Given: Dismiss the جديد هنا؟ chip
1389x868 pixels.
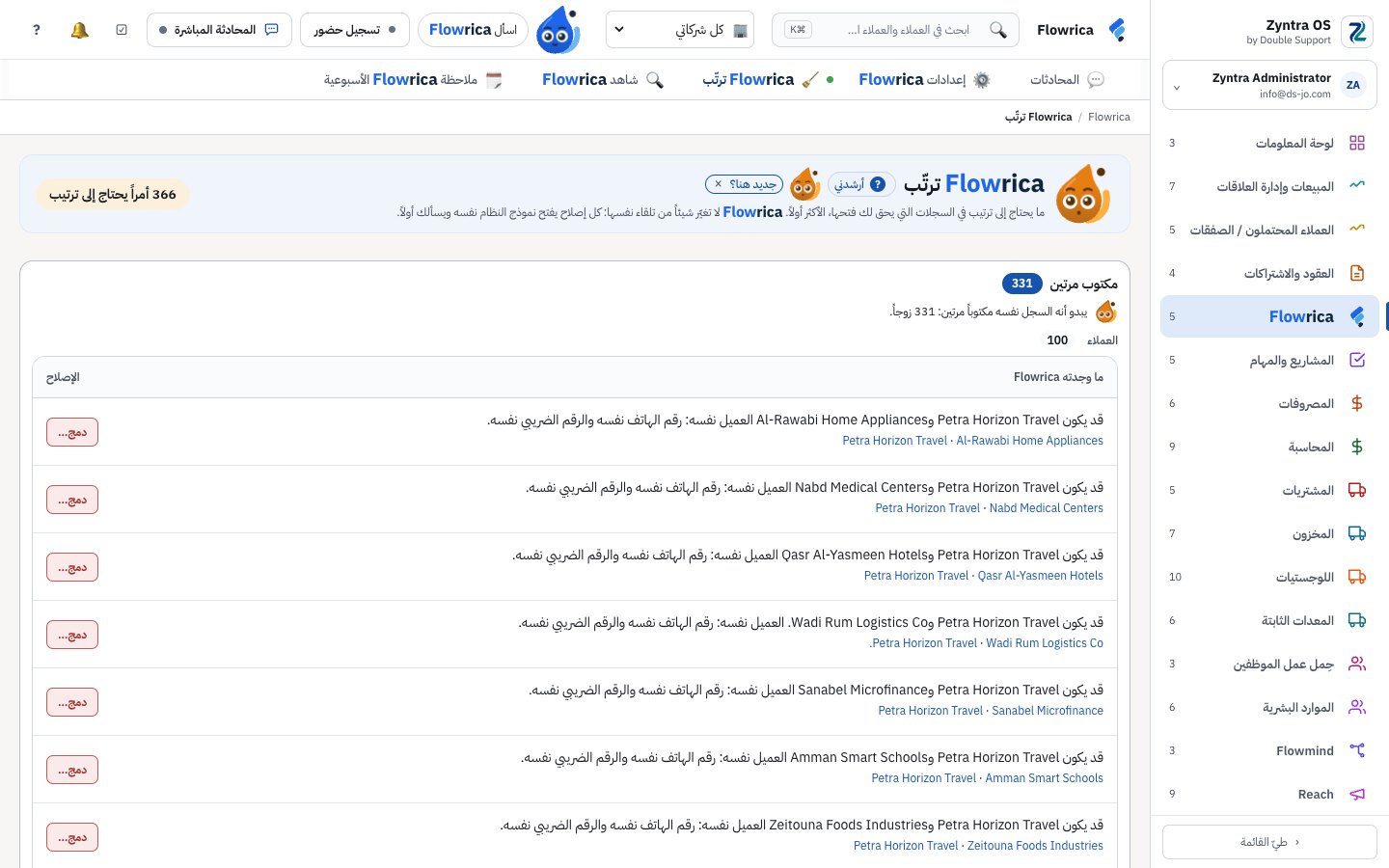Looking at the screenshot, I should (718, 184).
